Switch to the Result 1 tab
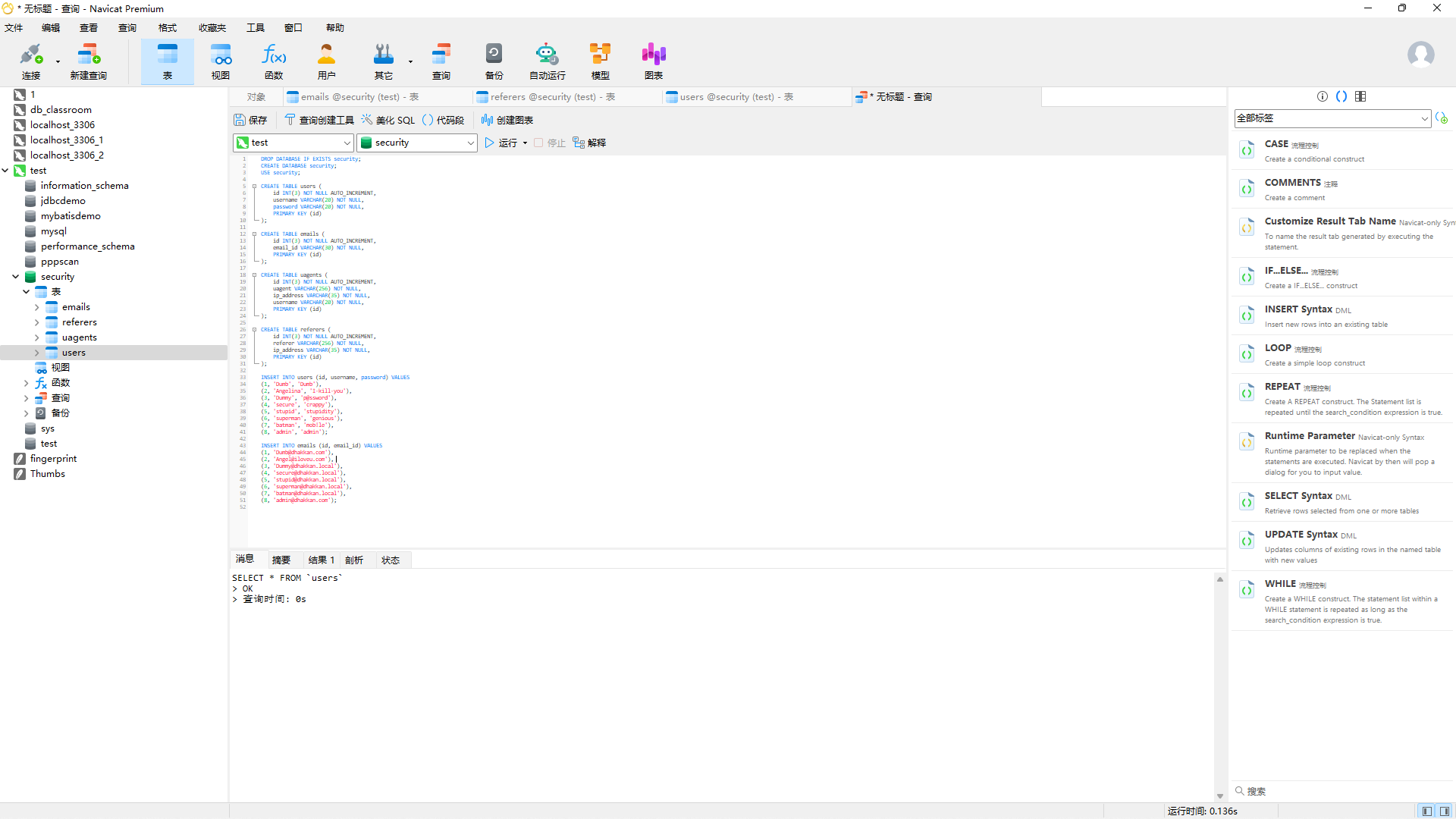The height and width of the screenshot is (819, 1456). [321, 560]
